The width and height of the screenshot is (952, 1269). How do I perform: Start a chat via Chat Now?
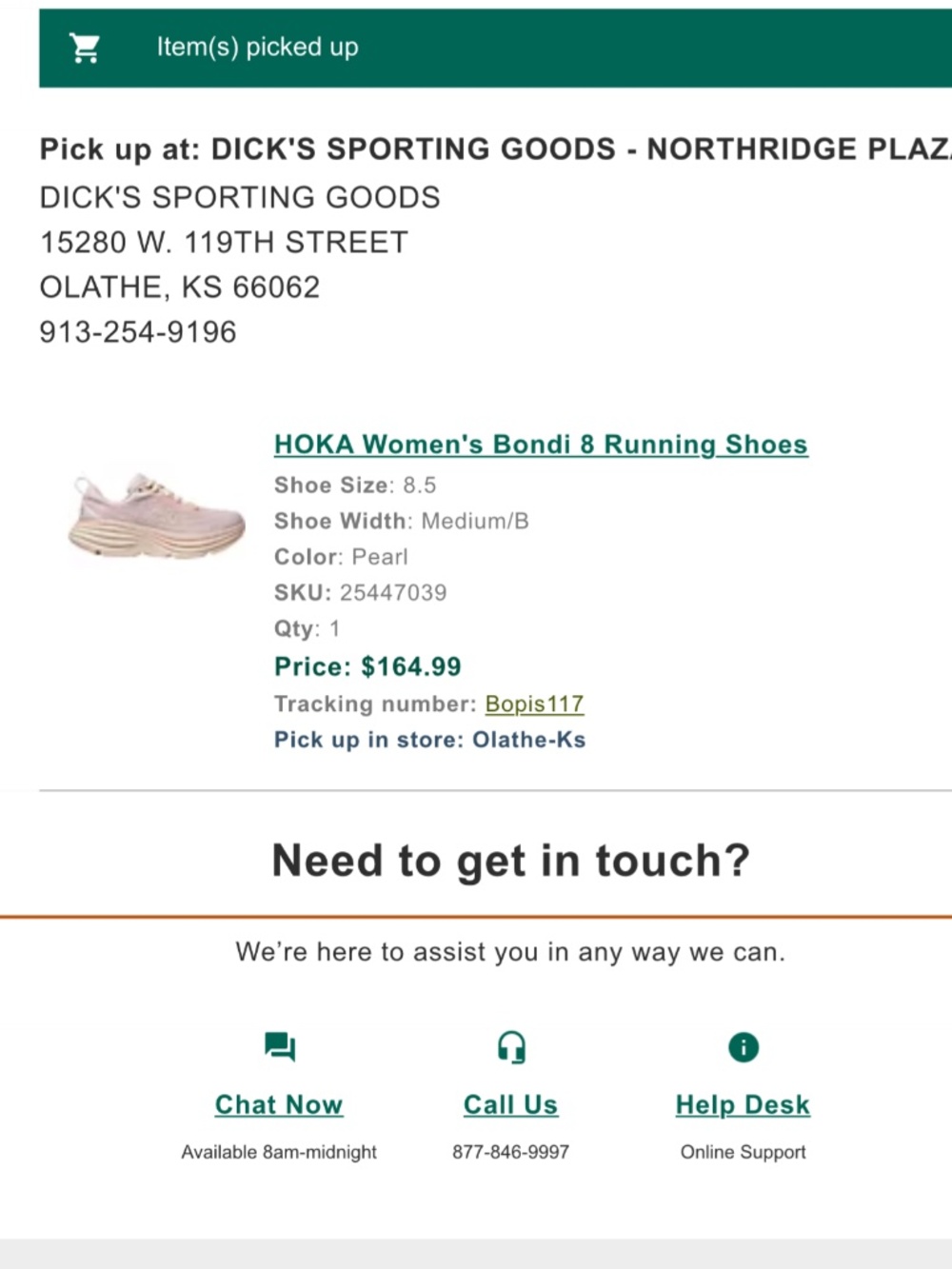279,1104
